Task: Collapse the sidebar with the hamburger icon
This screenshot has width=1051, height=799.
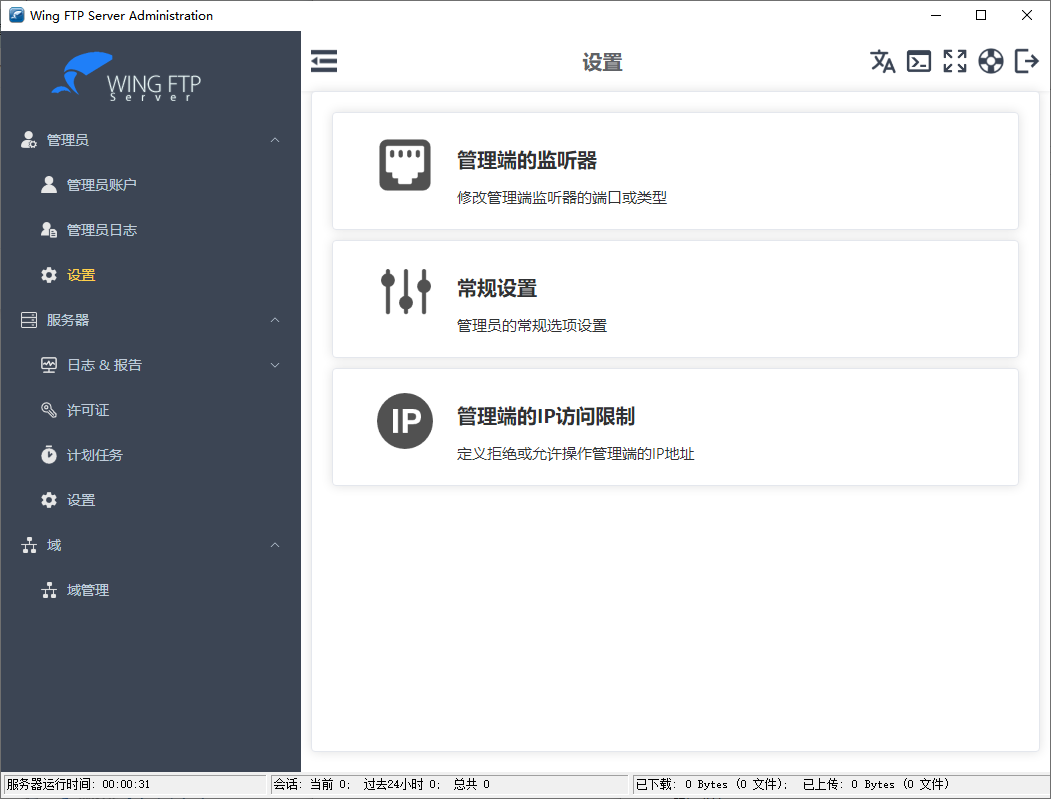Action: click(x=324, y=61)
